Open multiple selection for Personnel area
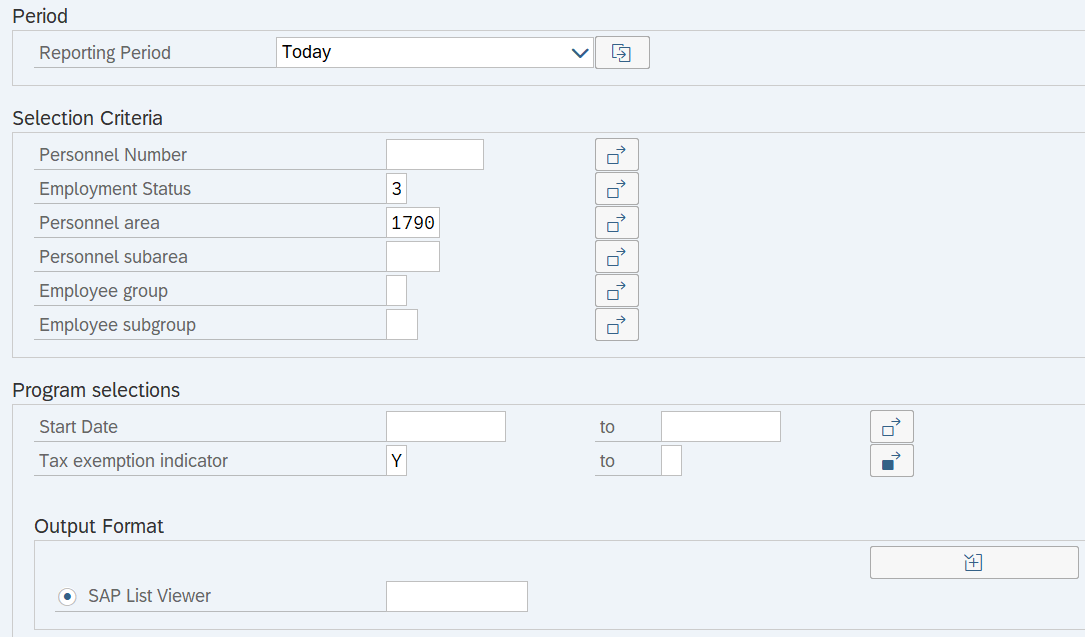This screenshot has width=1085, height=637. [616, 222]
